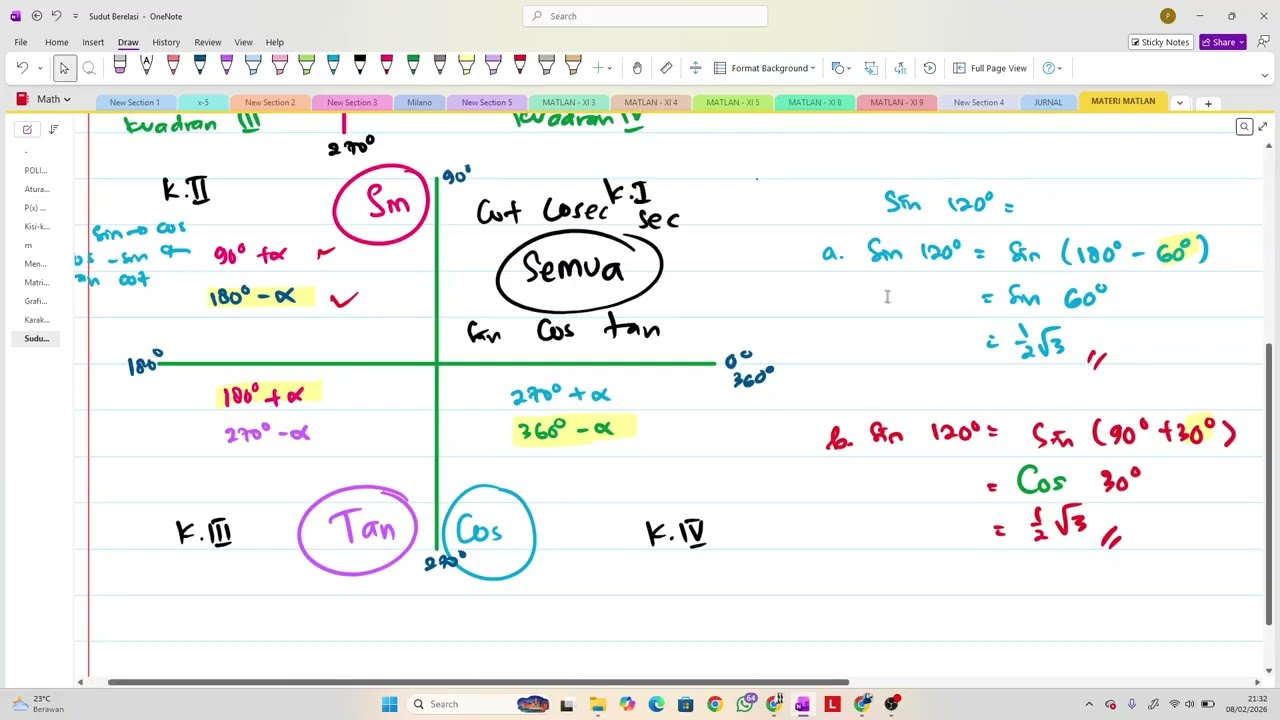Open the History tab

(x=166, y=42)
